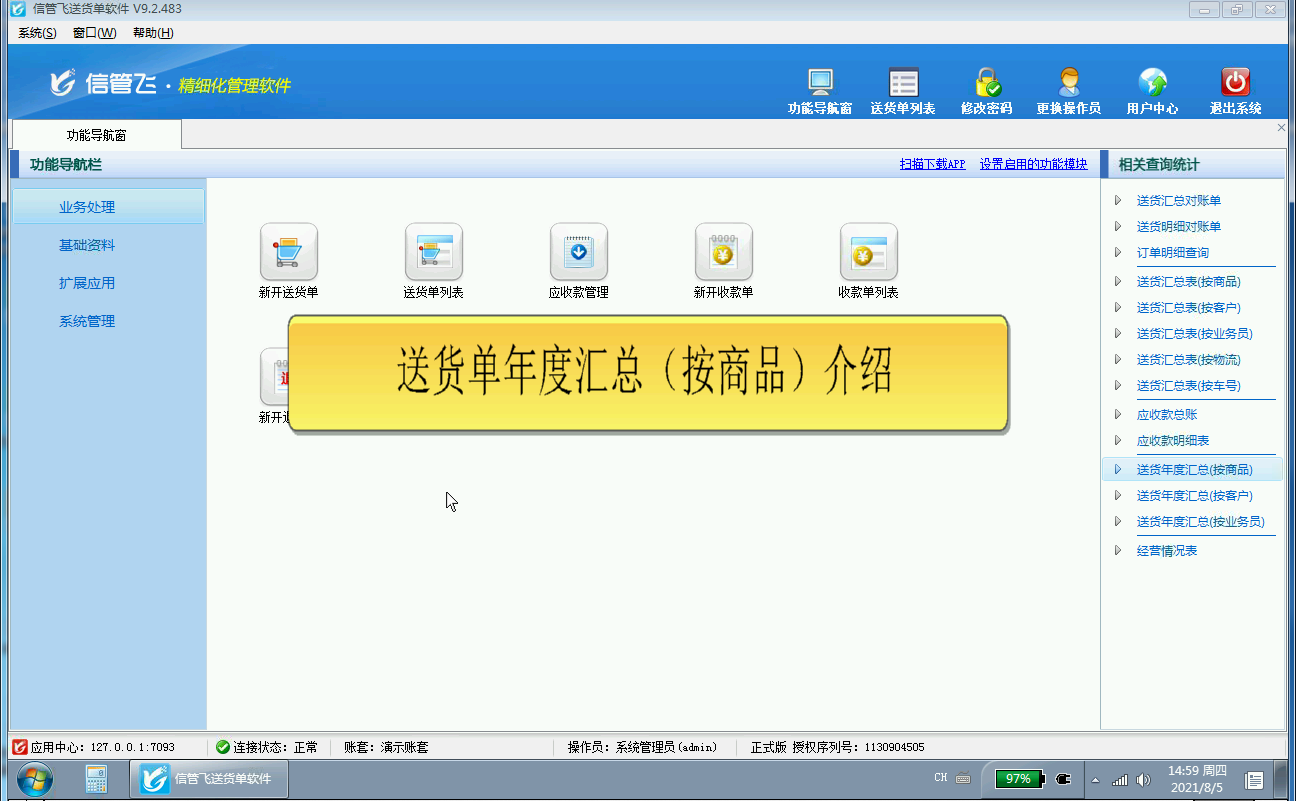Select 基础资料 in the left sidebar

point(87,246)
